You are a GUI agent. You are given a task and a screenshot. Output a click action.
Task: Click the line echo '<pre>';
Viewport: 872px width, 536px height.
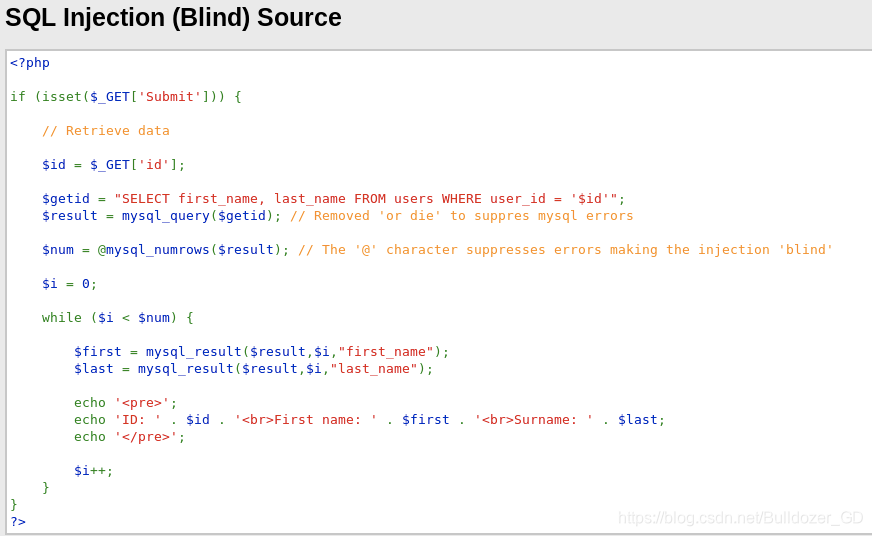coord(126,403)
